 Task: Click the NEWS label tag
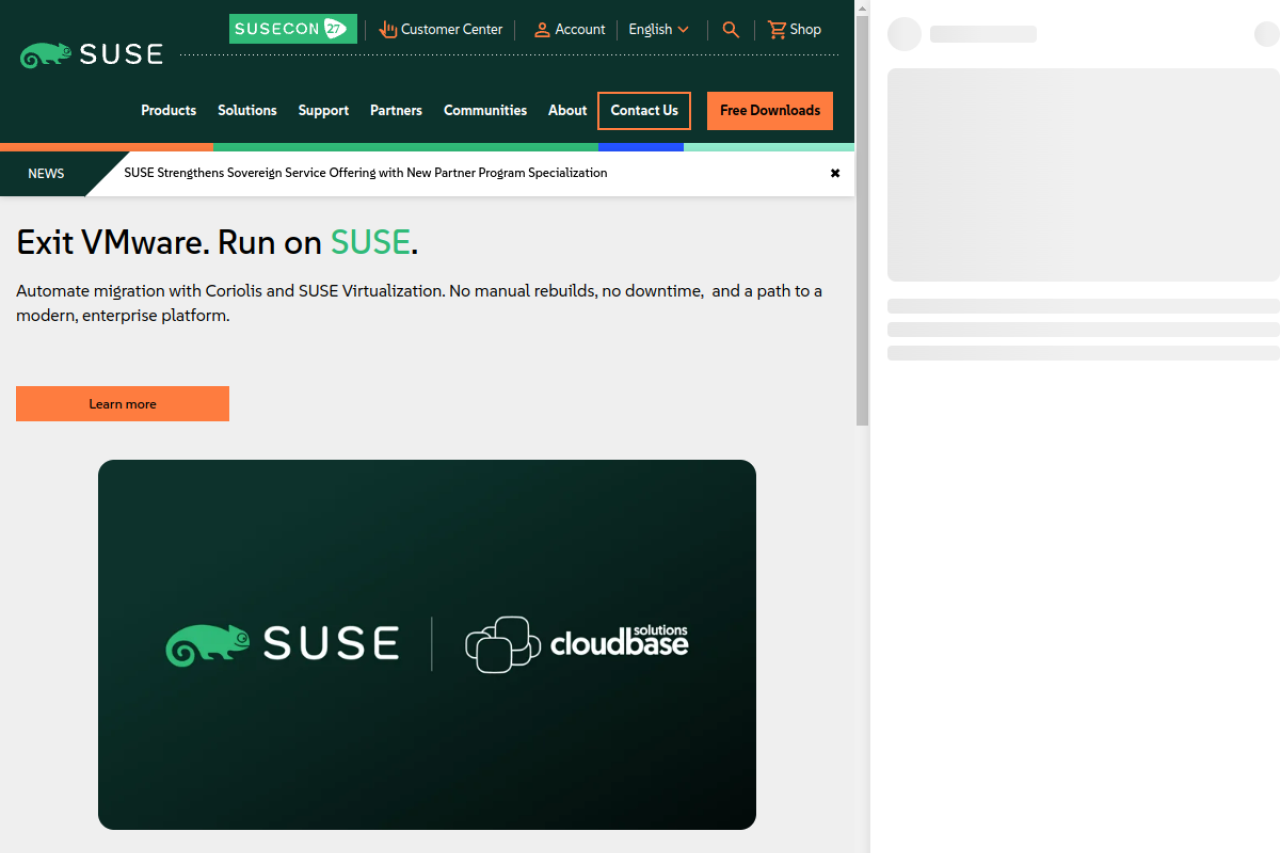point(46,174)
